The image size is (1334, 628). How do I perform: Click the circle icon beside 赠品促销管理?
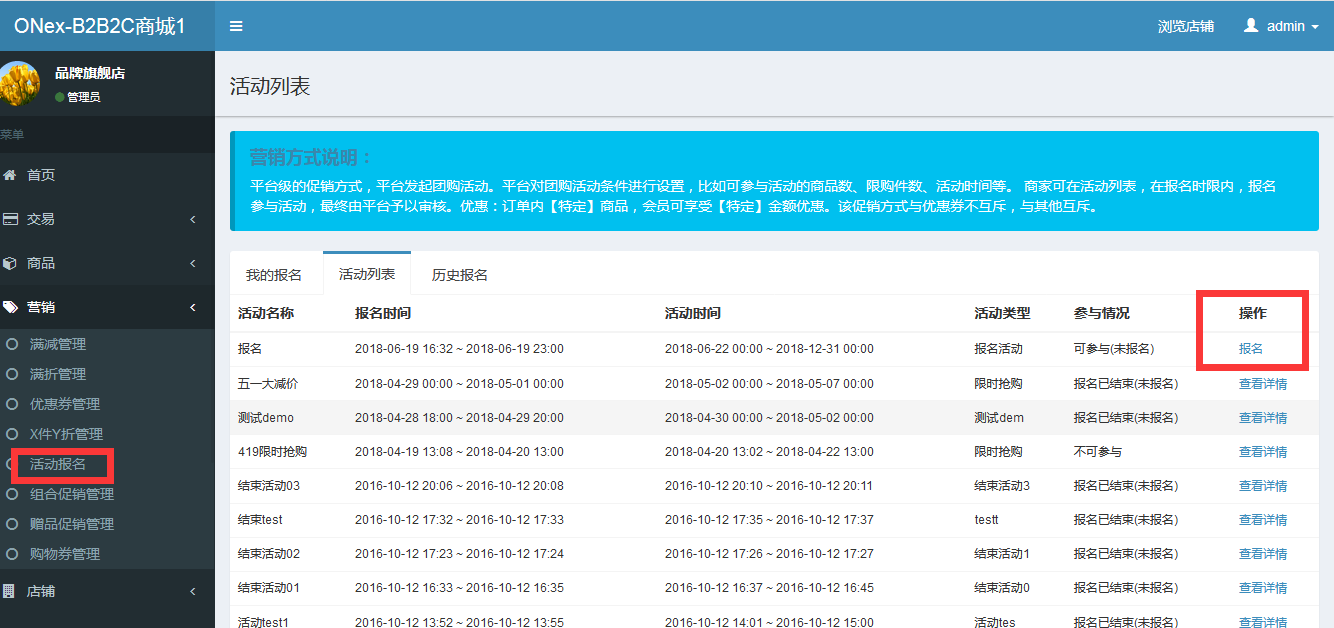(12, 524)
